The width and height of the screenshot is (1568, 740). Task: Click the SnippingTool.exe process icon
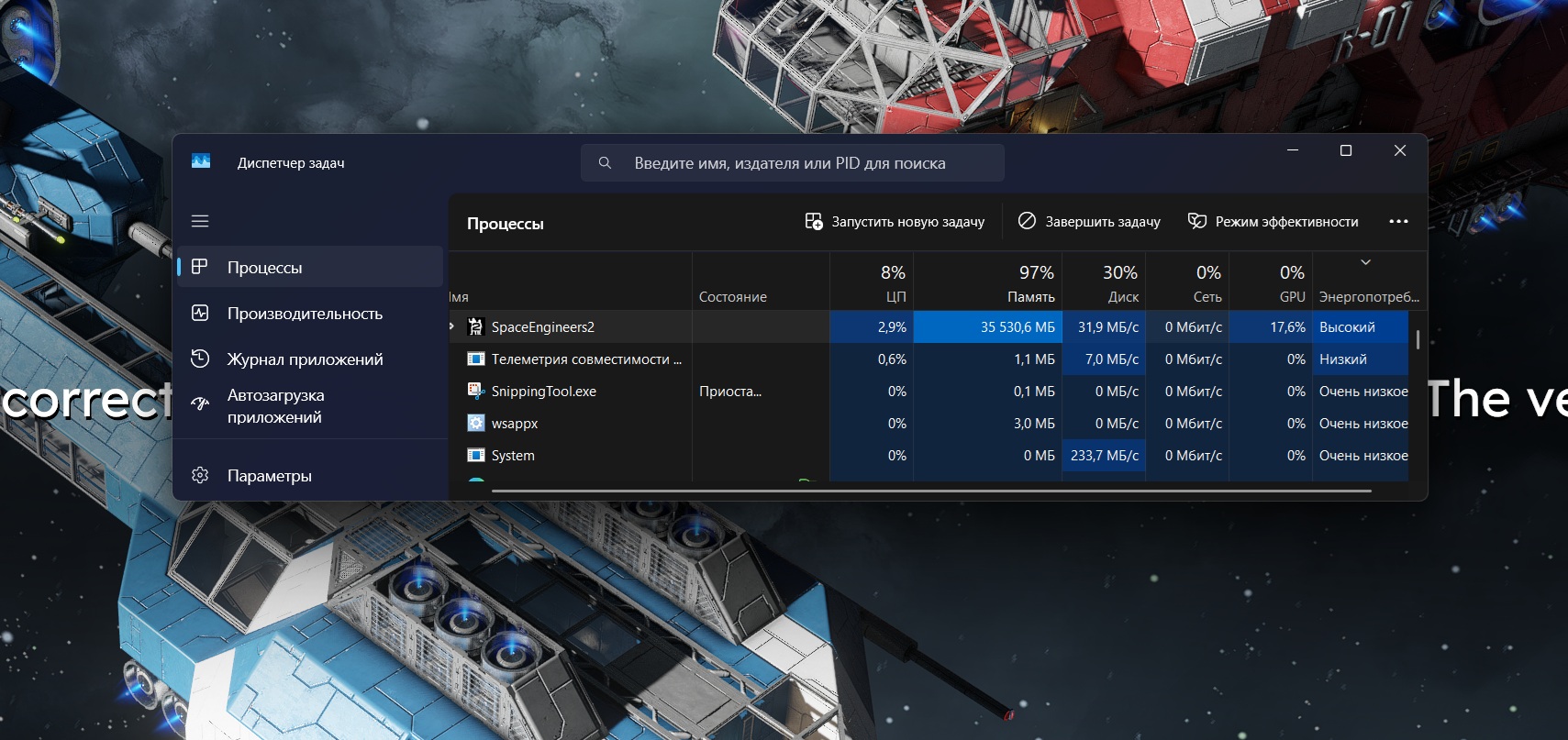pos(475,392)
